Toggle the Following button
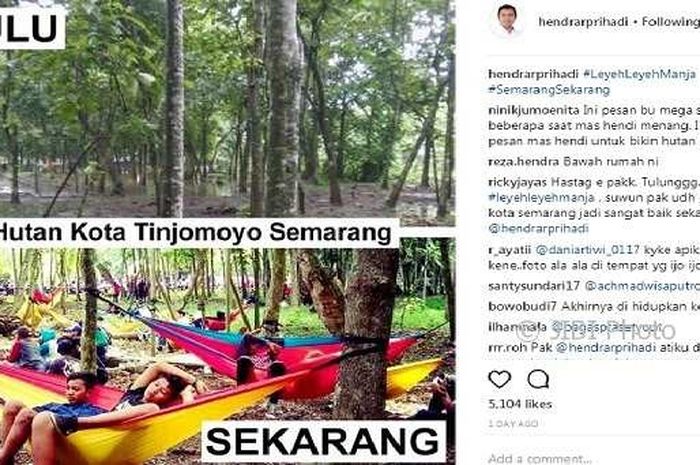The width and height of the screenshot is (700, 465). [x=671, y=21]
